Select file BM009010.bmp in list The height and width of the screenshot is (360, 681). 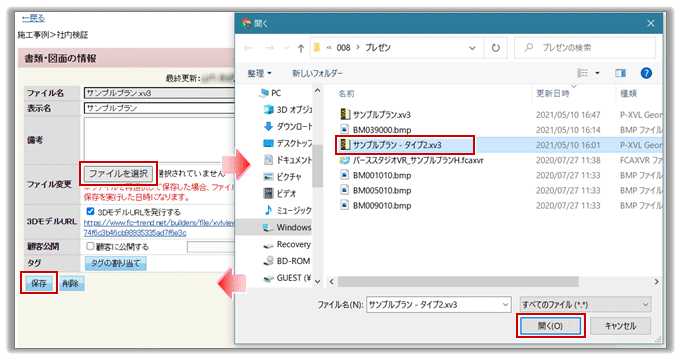click(376, 205)
